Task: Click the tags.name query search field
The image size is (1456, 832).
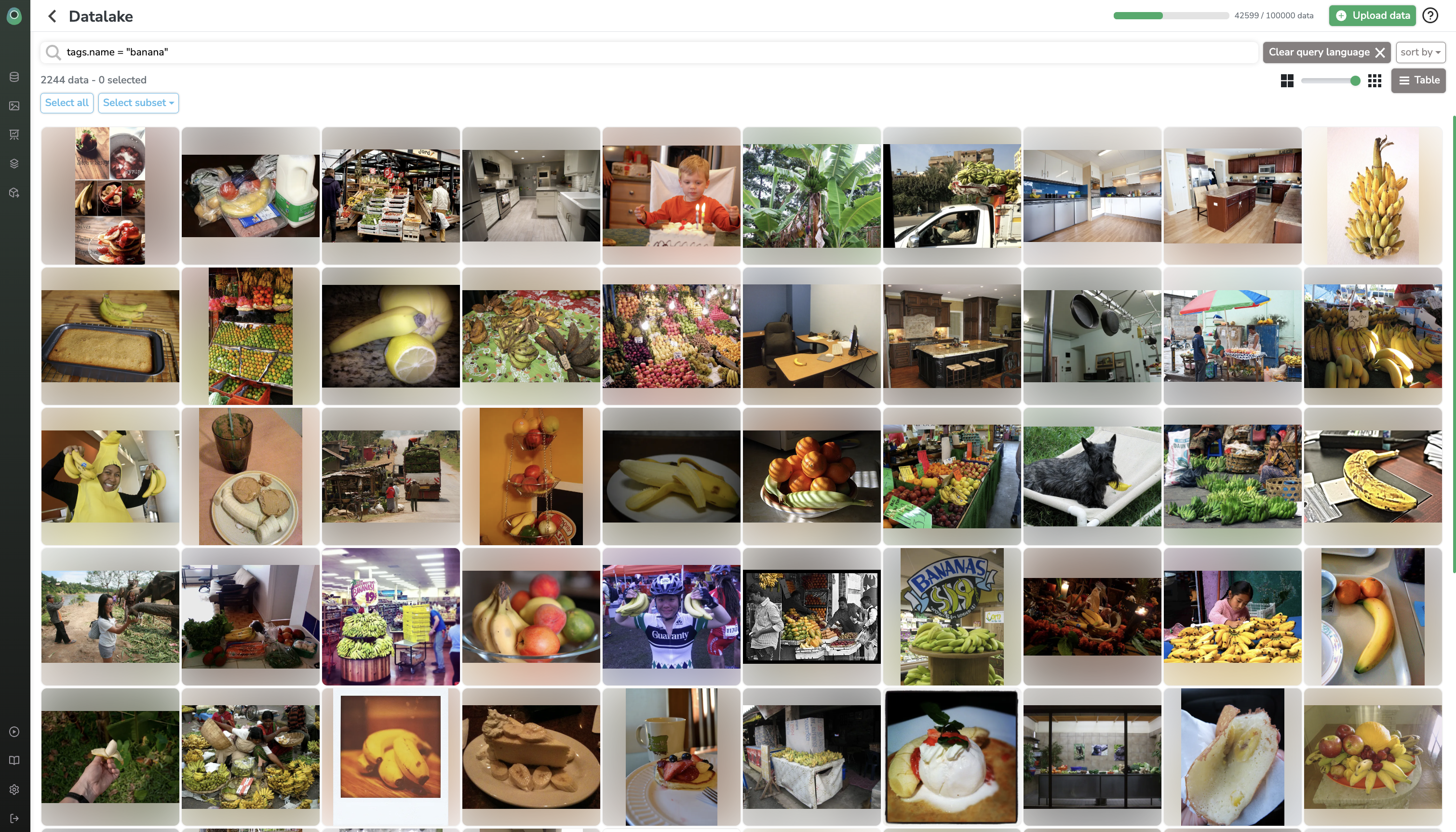Action: click(649, 52)
